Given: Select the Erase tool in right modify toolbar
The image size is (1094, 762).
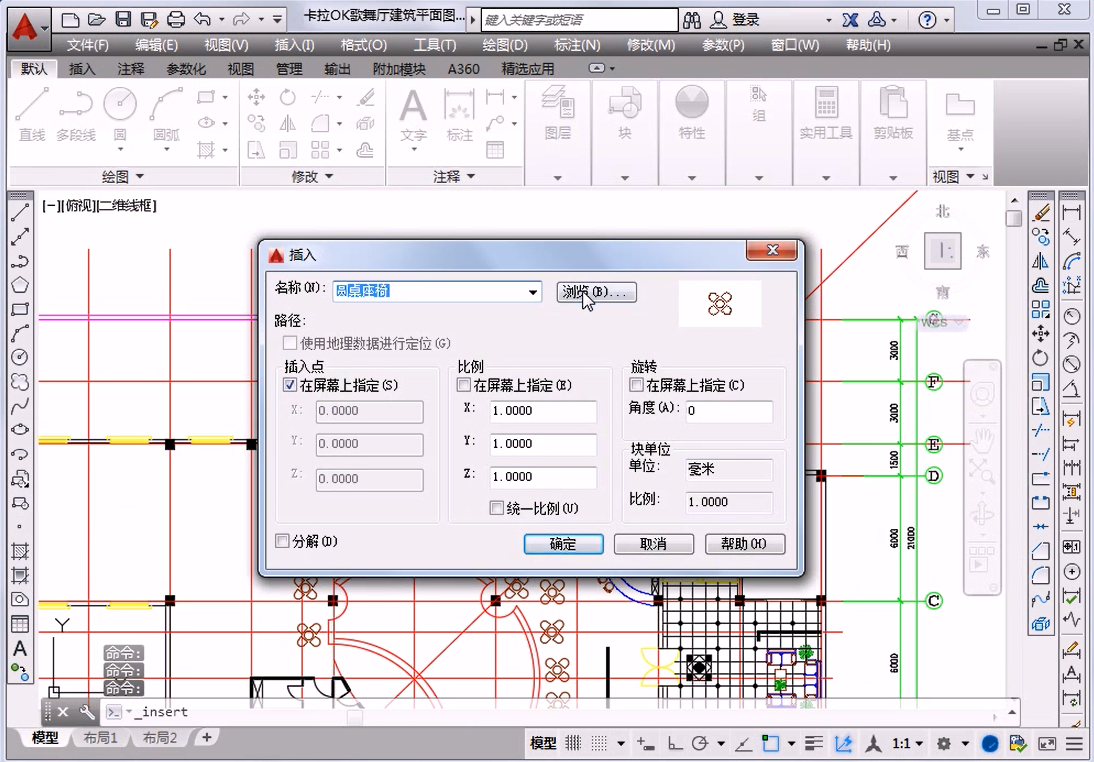Looking at the screenshot, I should (x=1040, y=212).
